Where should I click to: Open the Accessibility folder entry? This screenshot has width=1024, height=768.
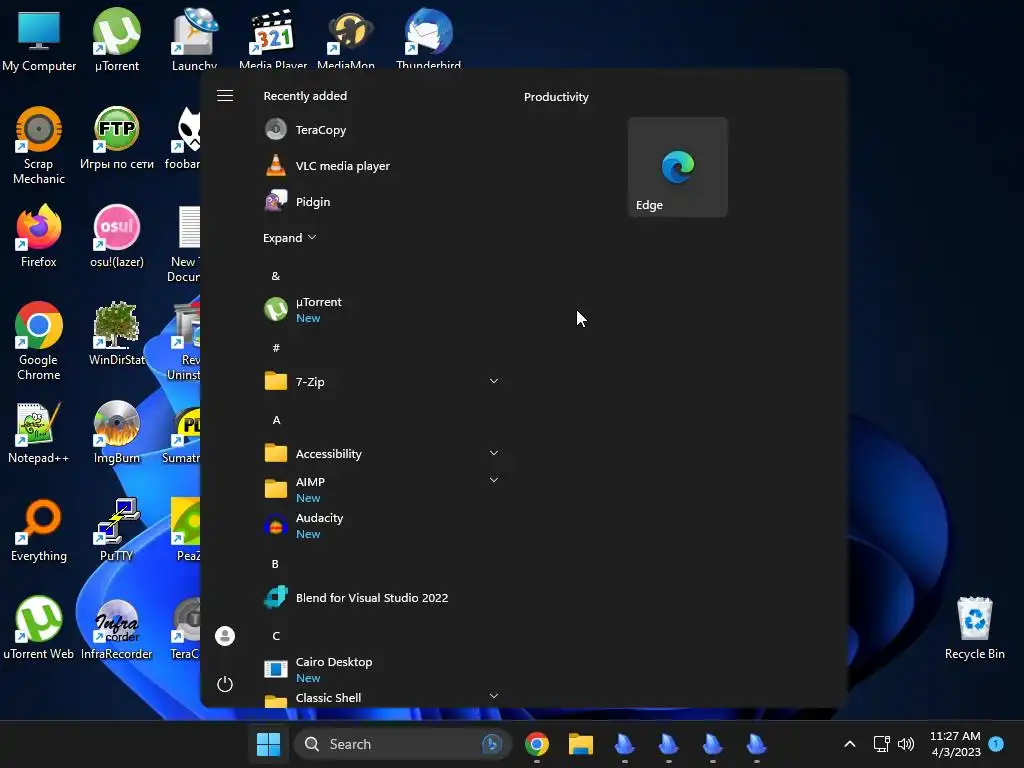(x=382, y=453)
